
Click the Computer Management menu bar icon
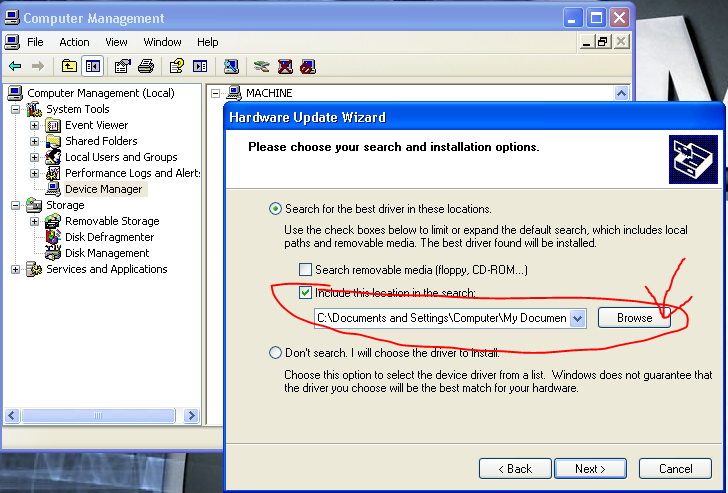point(12,42)
